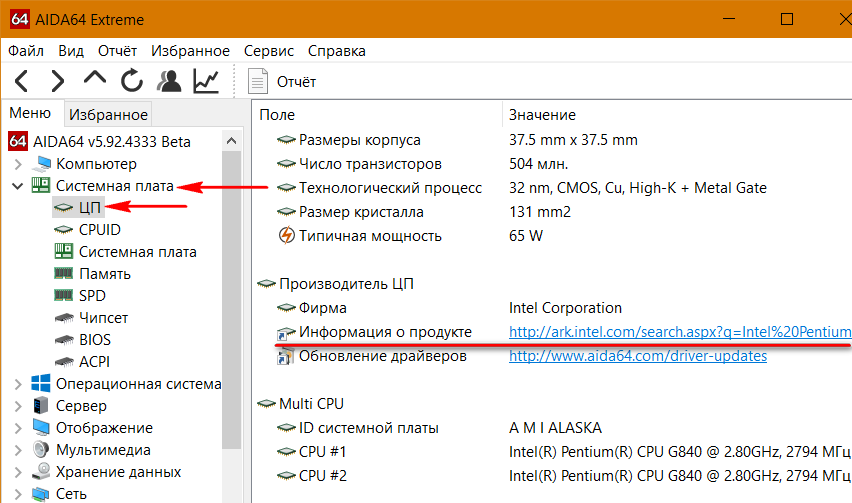Open the Отчёт menu in the menu bar
The image size is (852, 503).
click(x=117, y=51)
